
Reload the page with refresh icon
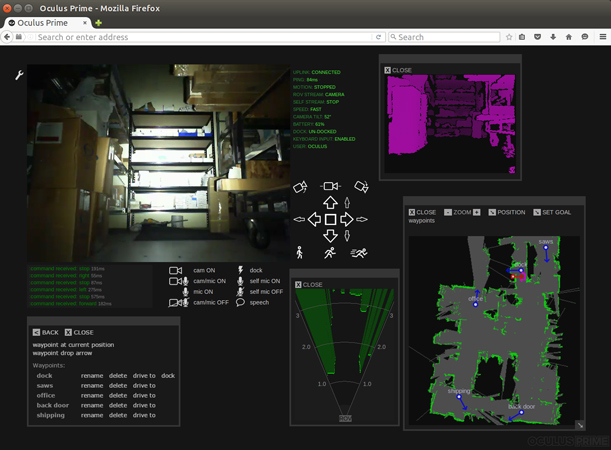pos(378,37)
